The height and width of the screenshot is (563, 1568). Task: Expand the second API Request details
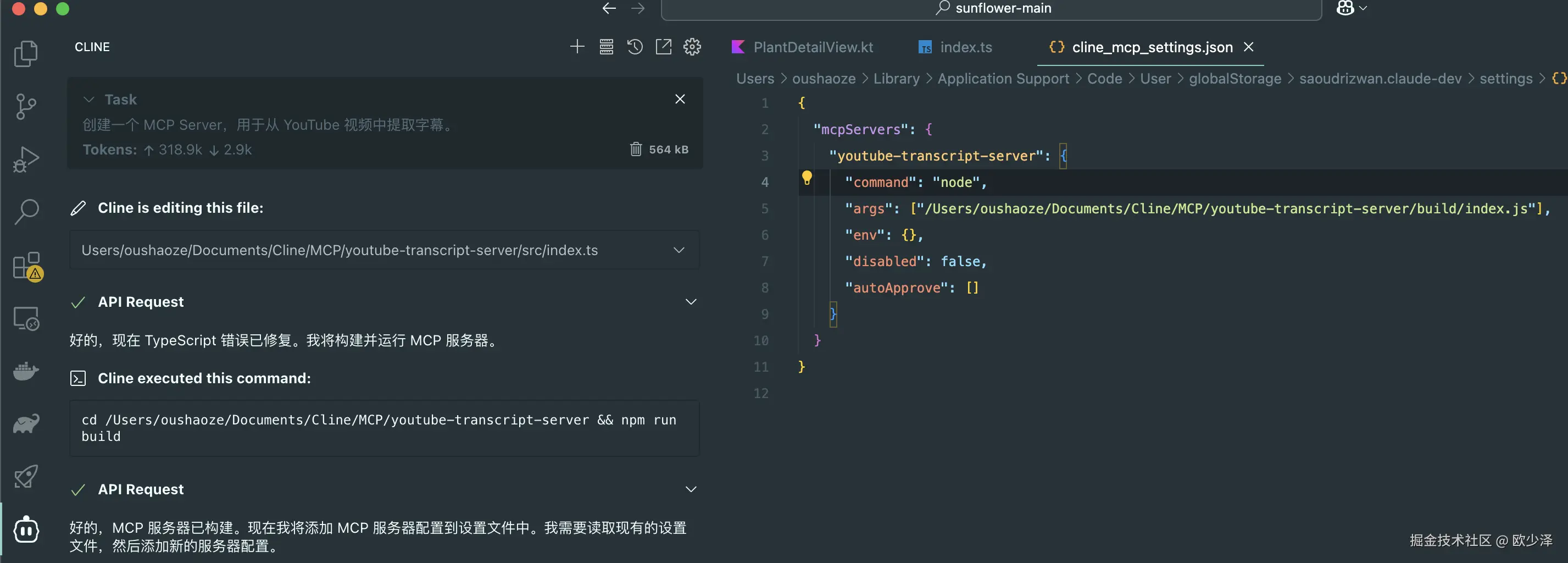point(691,489)
